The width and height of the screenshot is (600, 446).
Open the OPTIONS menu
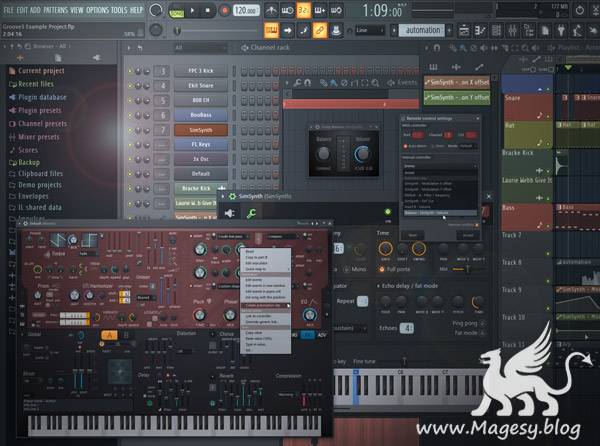point(98,10)
